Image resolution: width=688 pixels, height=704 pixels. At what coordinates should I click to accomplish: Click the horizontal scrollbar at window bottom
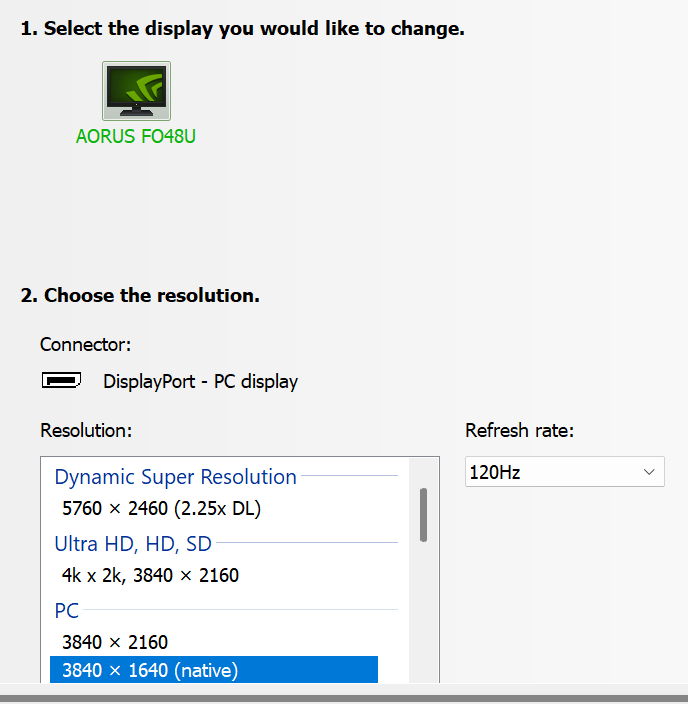click(x=344, y=699)
